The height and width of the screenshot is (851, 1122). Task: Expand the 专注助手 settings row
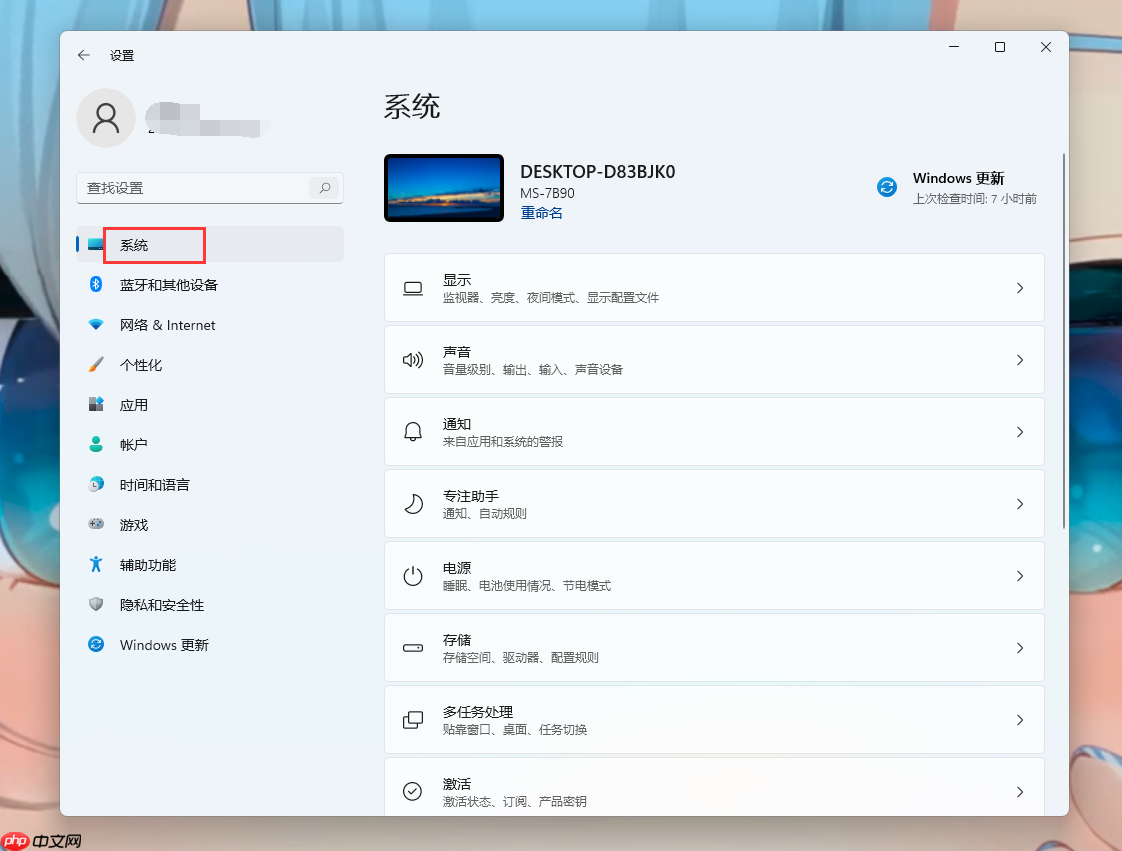tap(714, 504)
